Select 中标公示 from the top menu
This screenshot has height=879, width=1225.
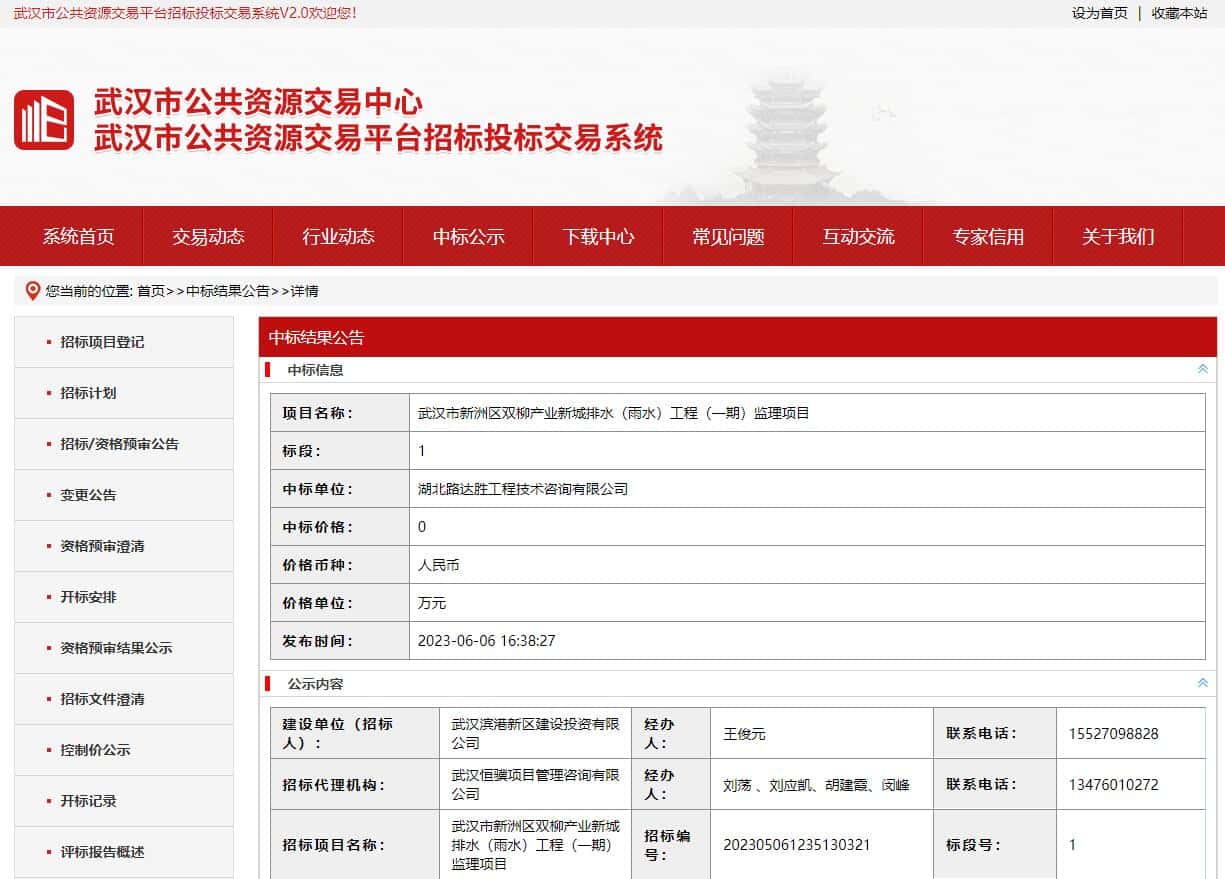468,237
